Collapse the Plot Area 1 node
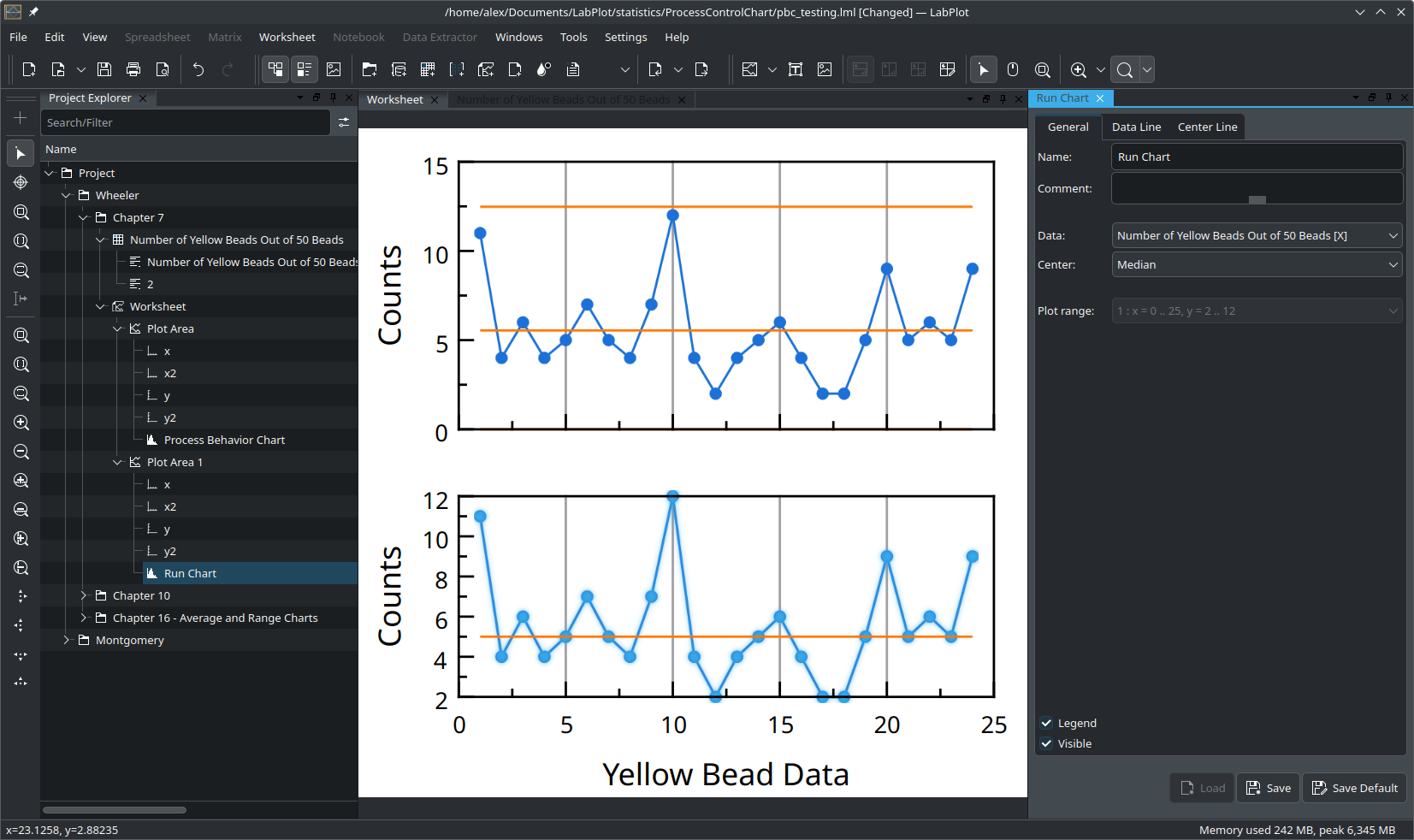Viewport: 1414px width, 840px height. click(x=118, y=462)
